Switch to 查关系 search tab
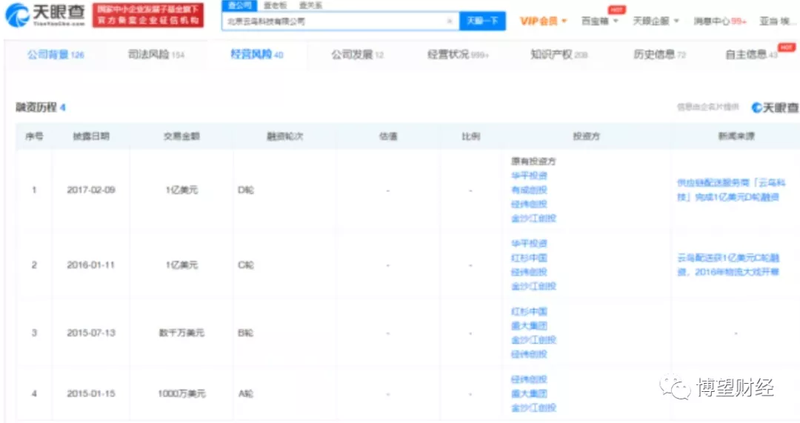The width and height of the screenshot is (800, 423). point(296,6)
